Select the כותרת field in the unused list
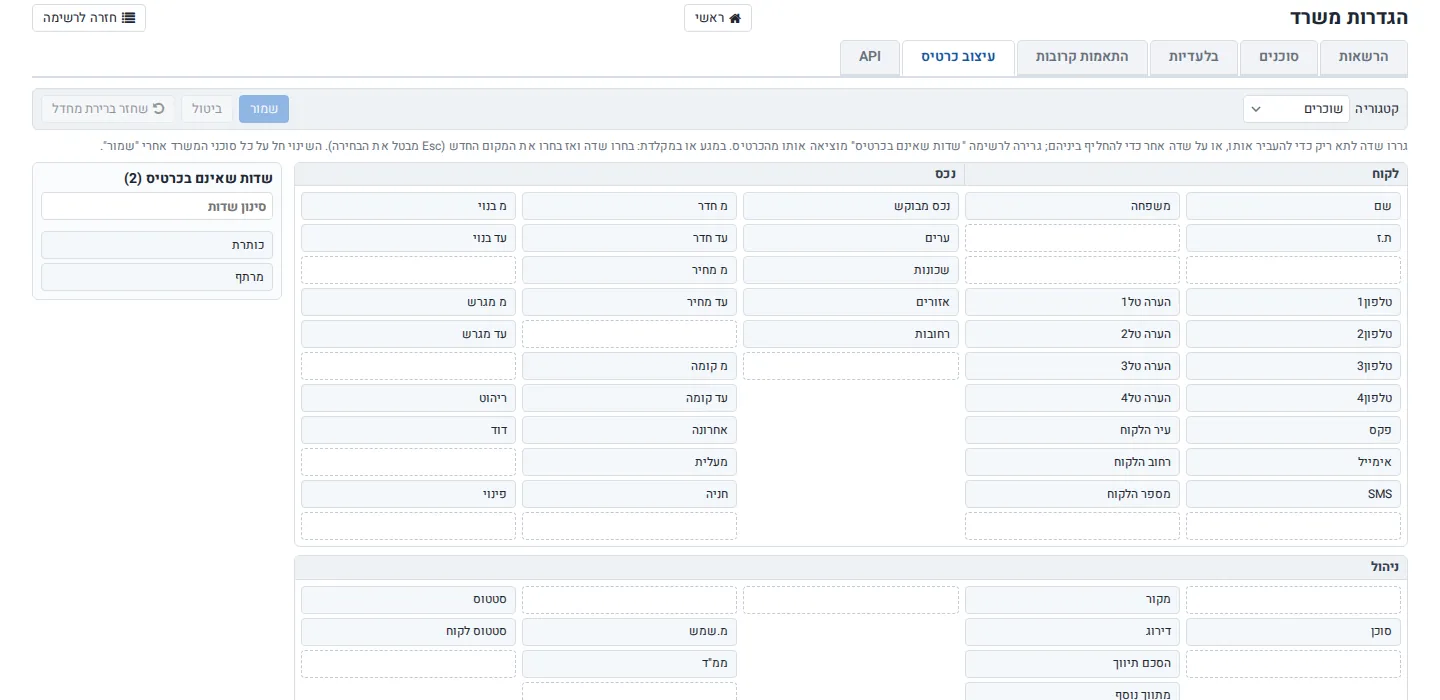 157,245
